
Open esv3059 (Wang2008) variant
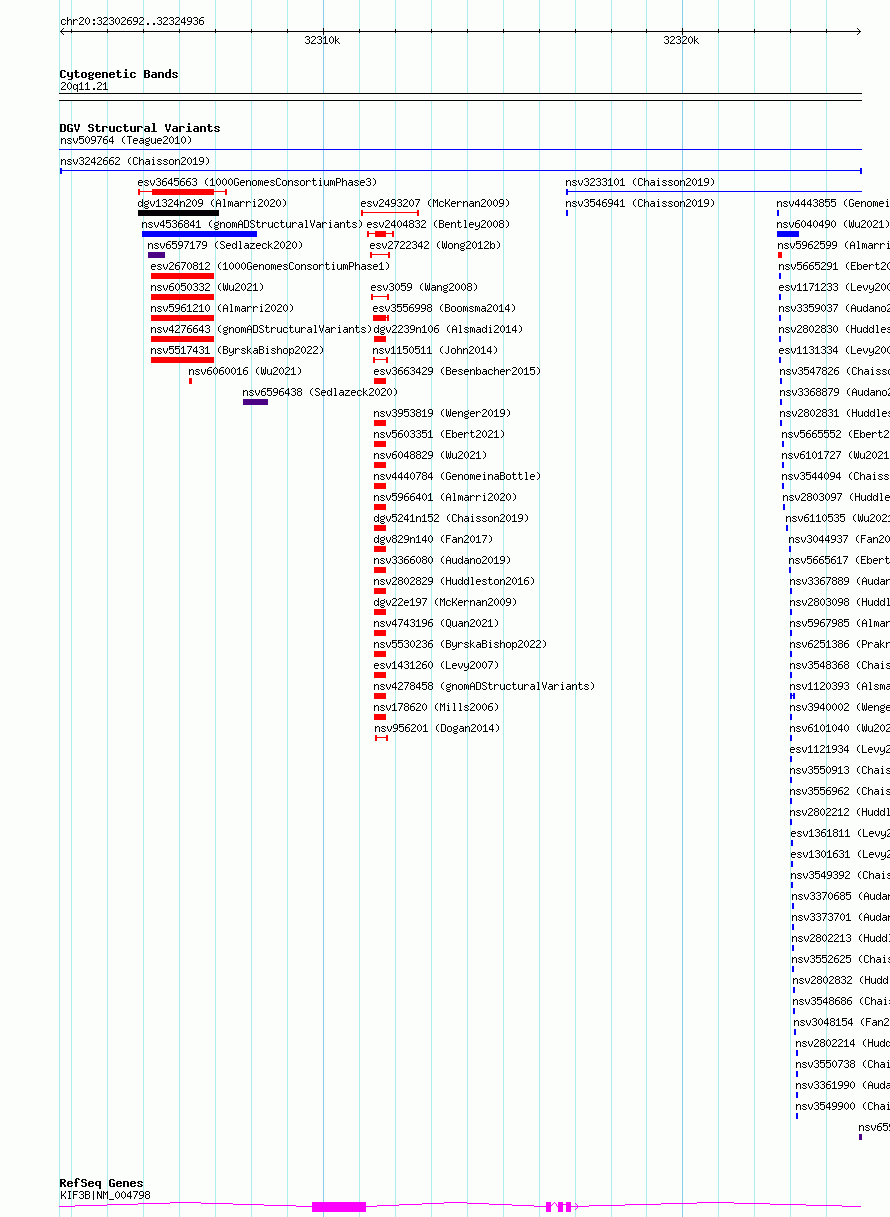point(424,288)
